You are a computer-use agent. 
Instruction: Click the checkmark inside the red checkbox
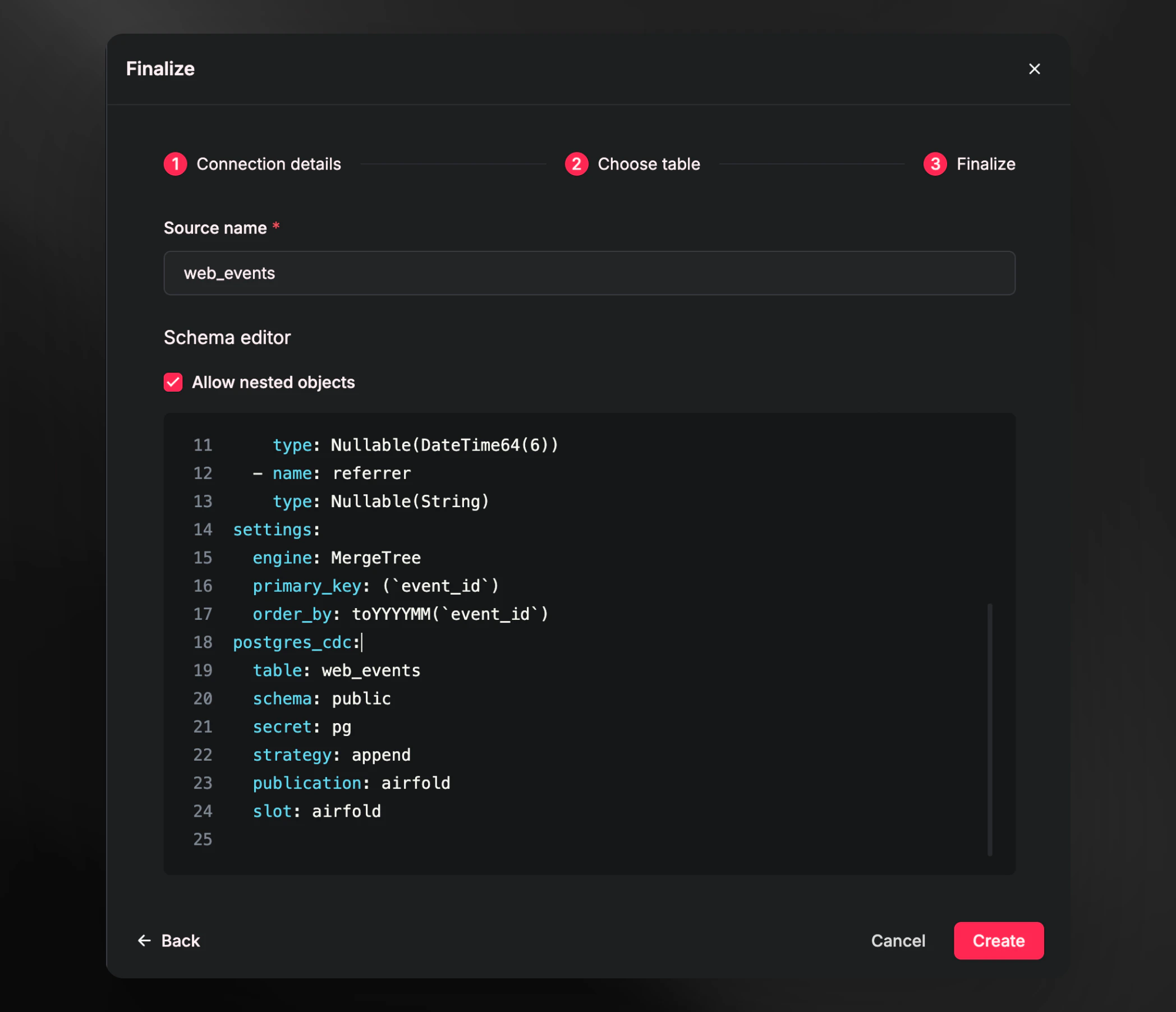(173, 382)
